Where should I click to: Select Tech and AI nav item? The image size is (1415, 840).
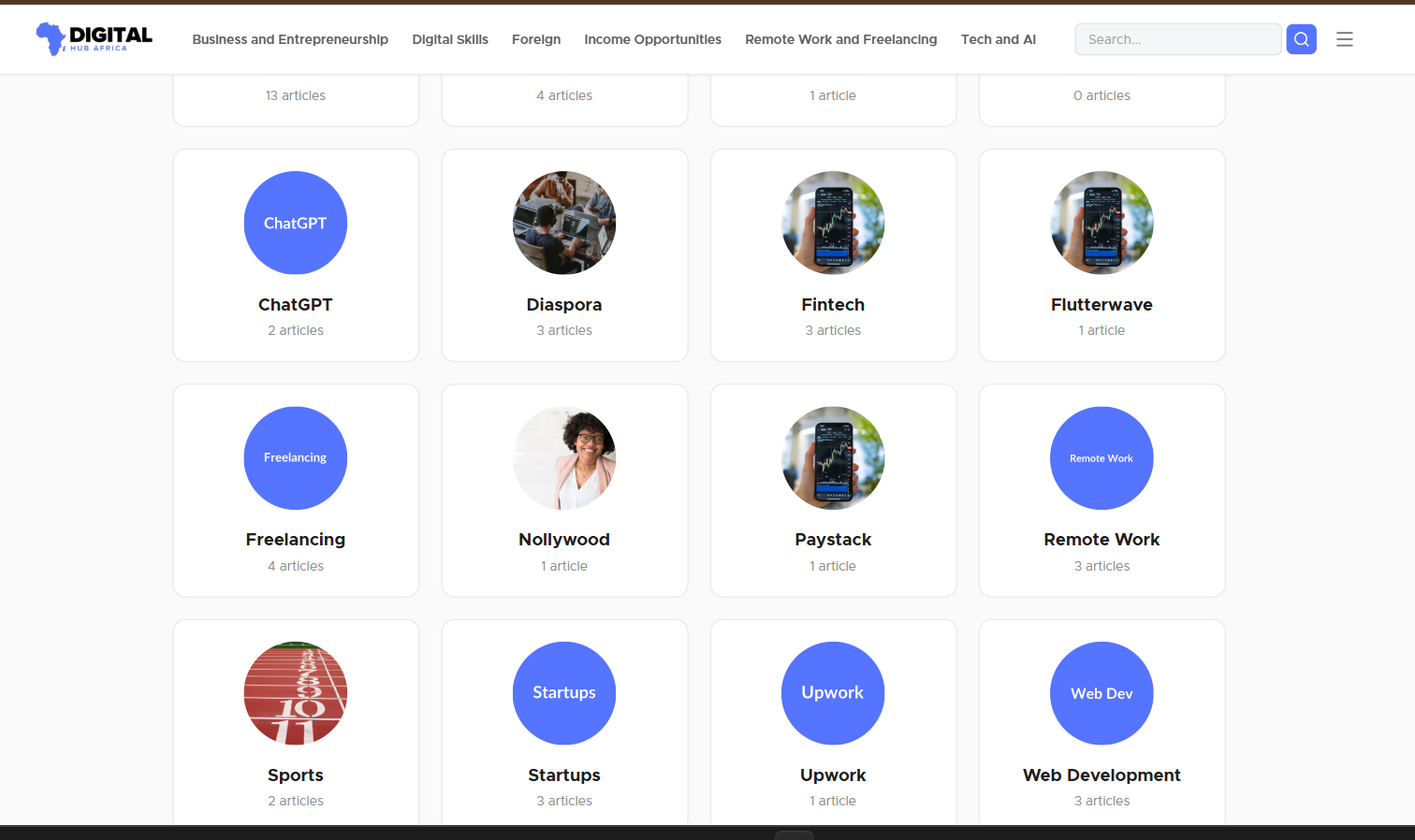pyautogui.click(x=999, y=39)
